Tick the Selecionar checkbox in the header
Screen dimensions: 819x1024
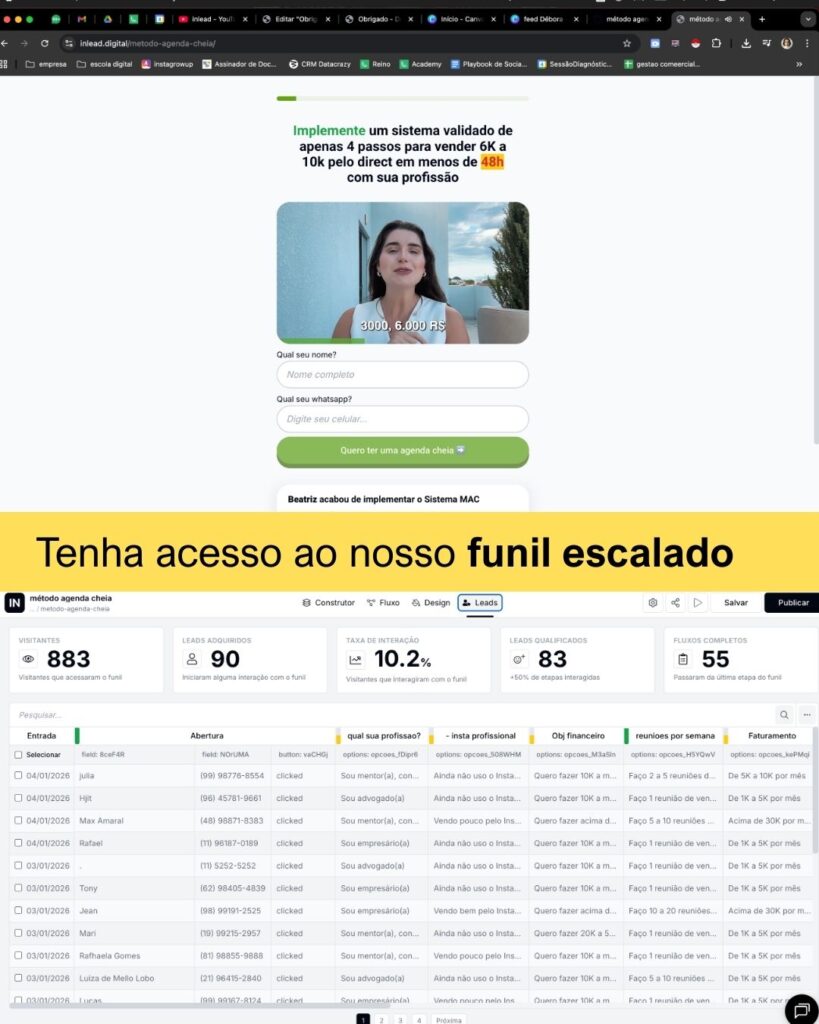click(x=18, y=755)
